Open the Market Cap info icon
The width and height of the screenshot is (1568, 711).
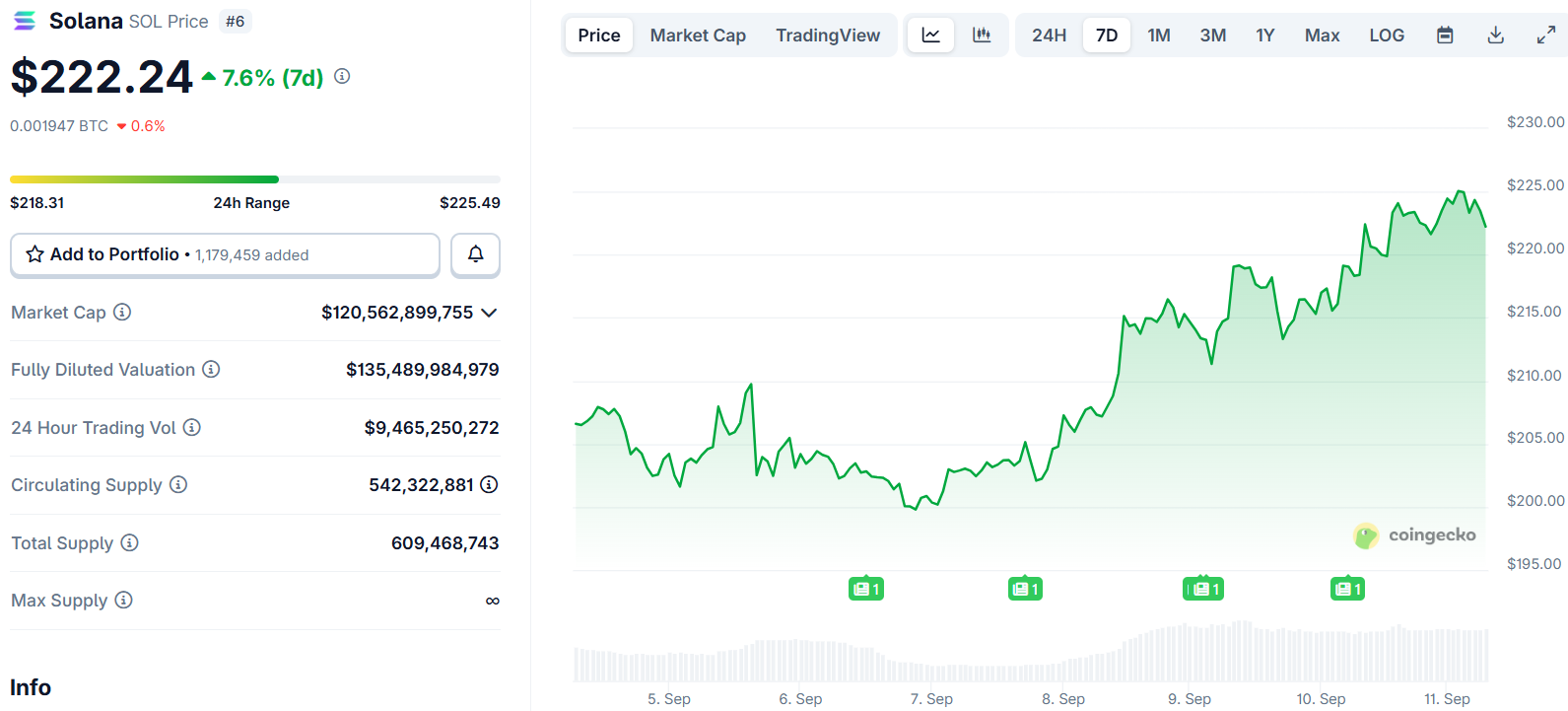[x=122, y=312]
